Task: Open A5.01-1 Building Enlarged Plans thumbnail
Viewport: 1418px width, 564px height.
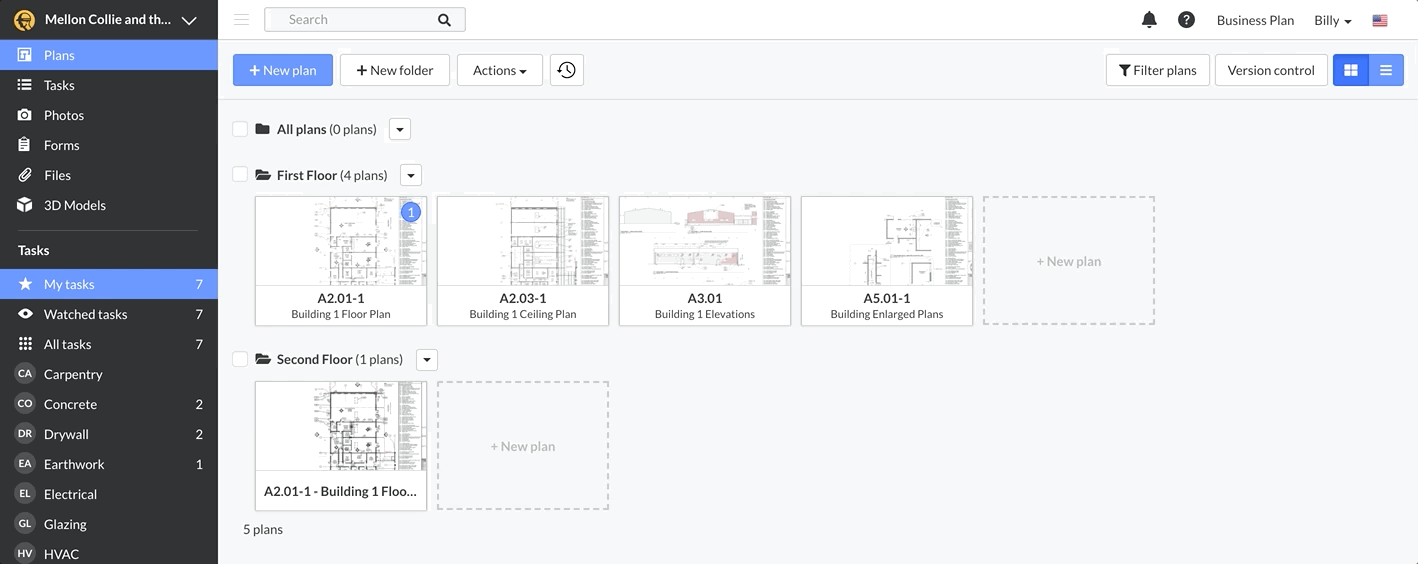Action: click(887, 260)
